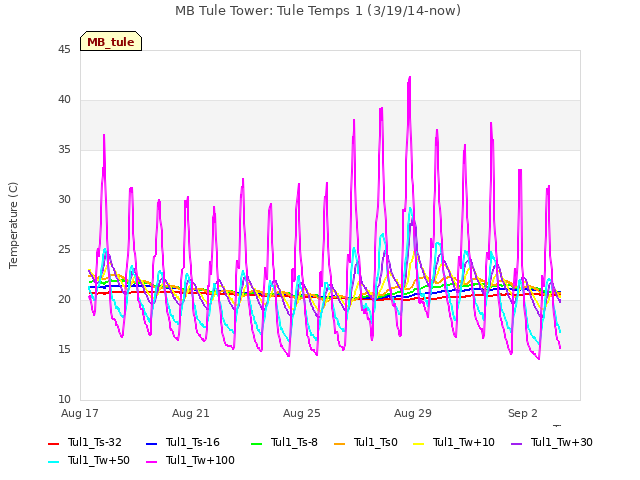Click the 45 y-axis tick label

[64, 50]
